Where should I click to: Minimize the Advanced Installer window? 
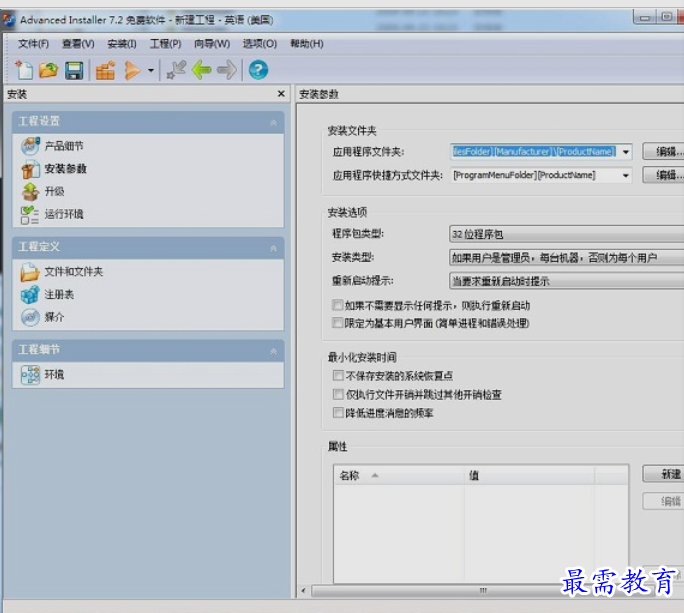pyautogui.click(x=645, y=18)
